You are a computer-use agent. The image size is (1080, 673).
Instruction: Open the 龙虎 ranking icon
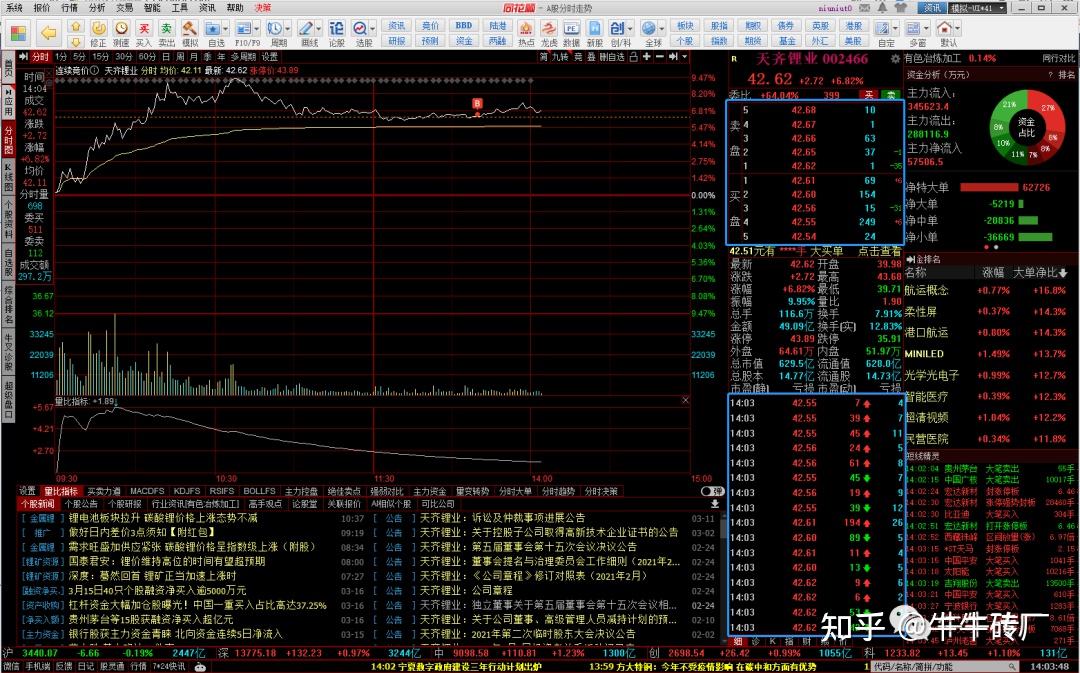click(549, 33)
